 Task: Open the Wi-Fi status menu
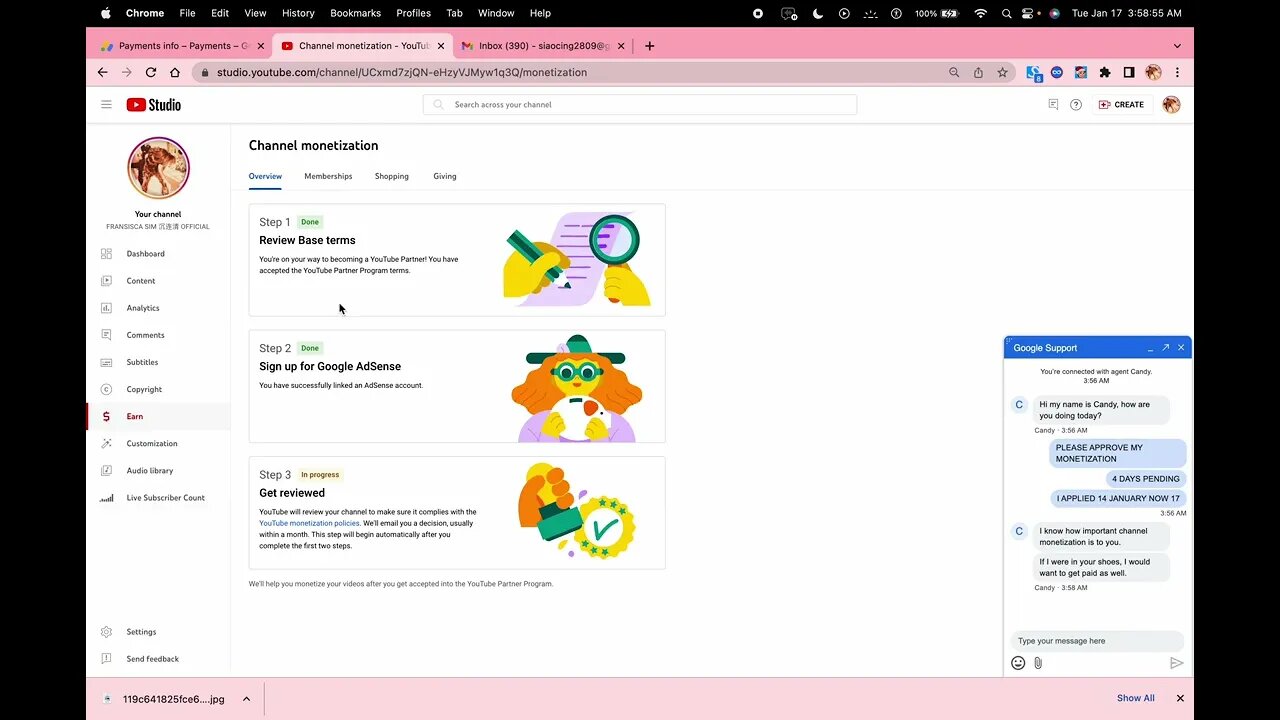tap(980, 13)
